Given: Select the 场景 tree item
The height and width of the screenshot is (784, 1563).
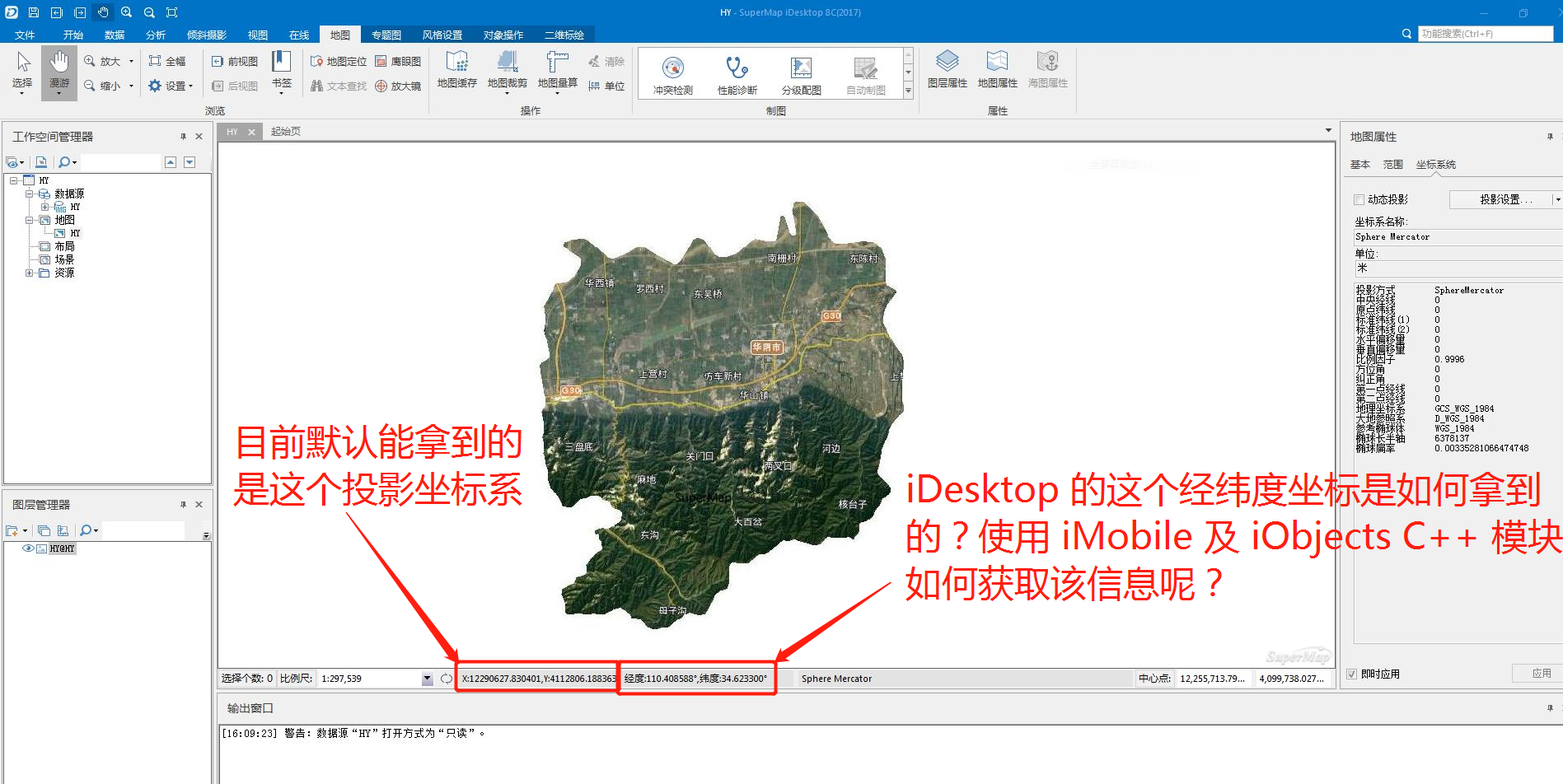Looking at the screenshot, I should tap(64, 259).
